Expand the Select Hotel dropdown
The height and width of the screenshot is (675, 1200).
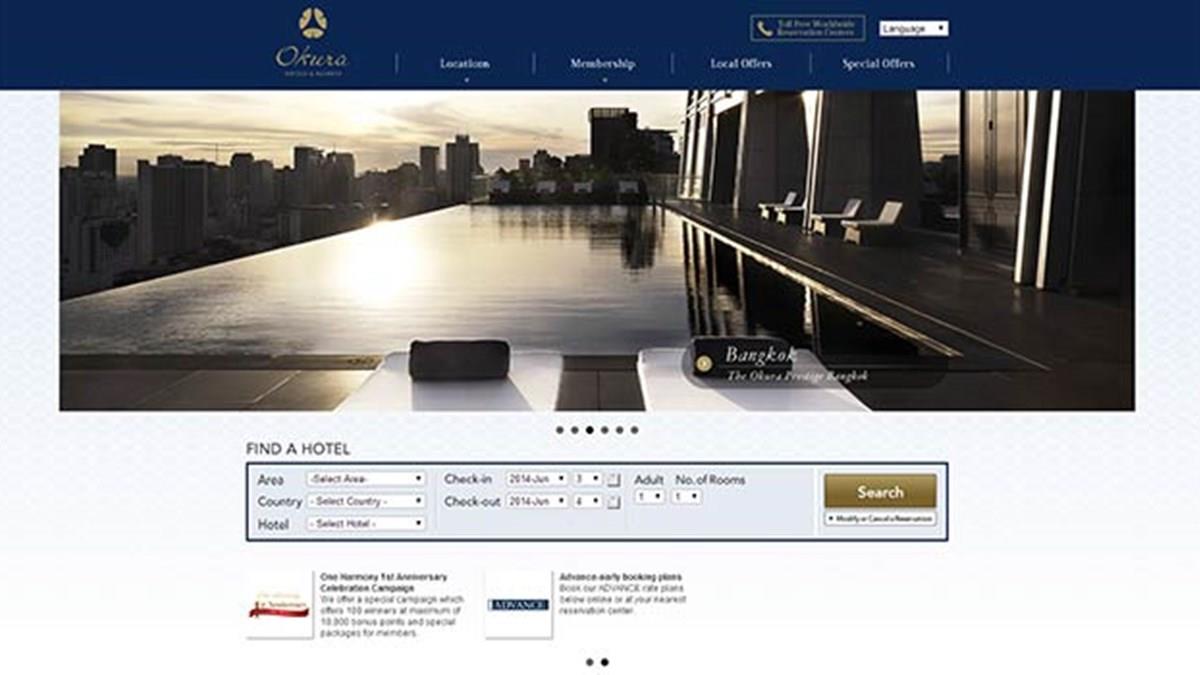tap(366, 524)
